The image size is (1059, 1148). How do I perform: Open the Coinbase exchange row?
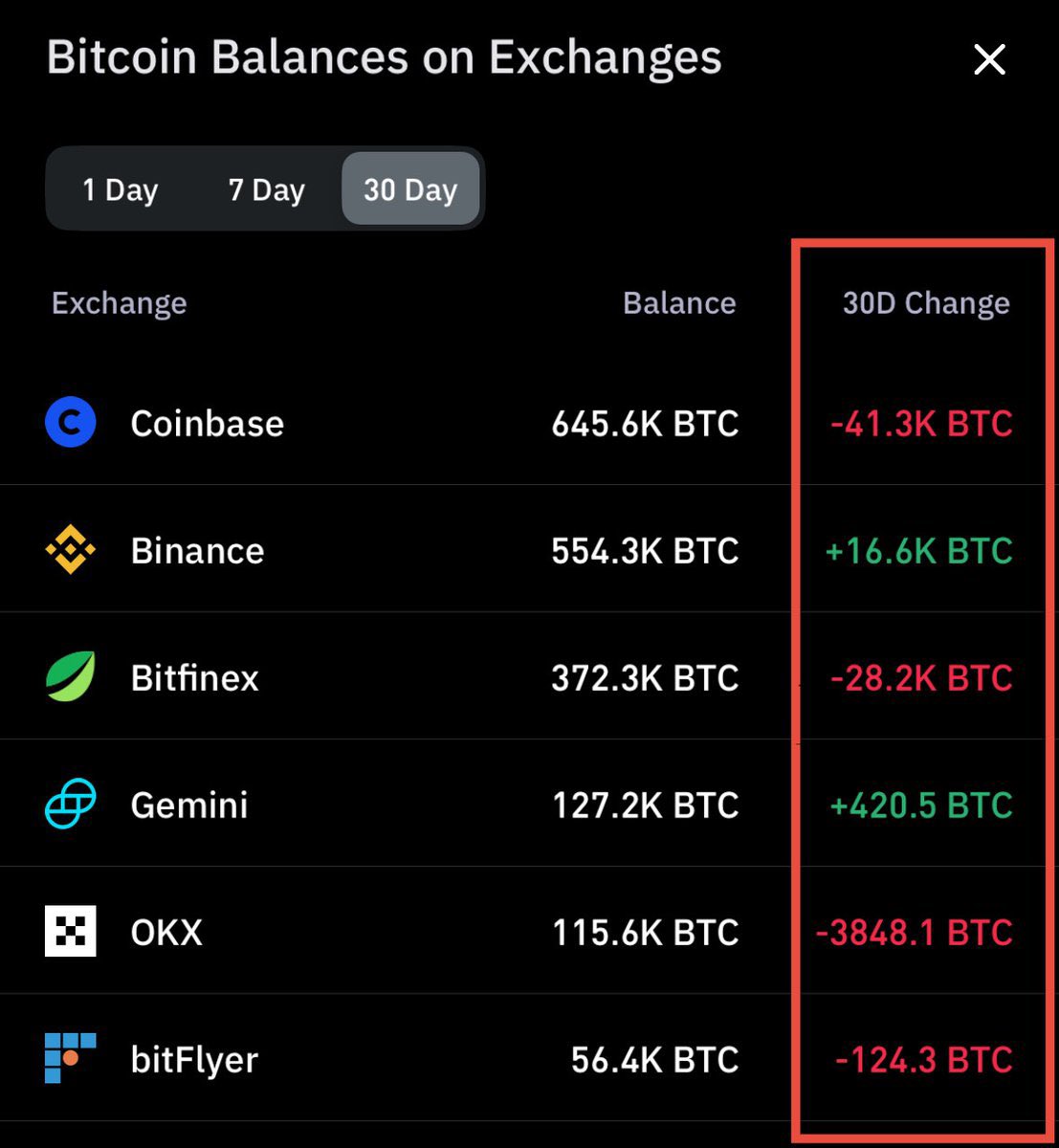tap(529, 422)
